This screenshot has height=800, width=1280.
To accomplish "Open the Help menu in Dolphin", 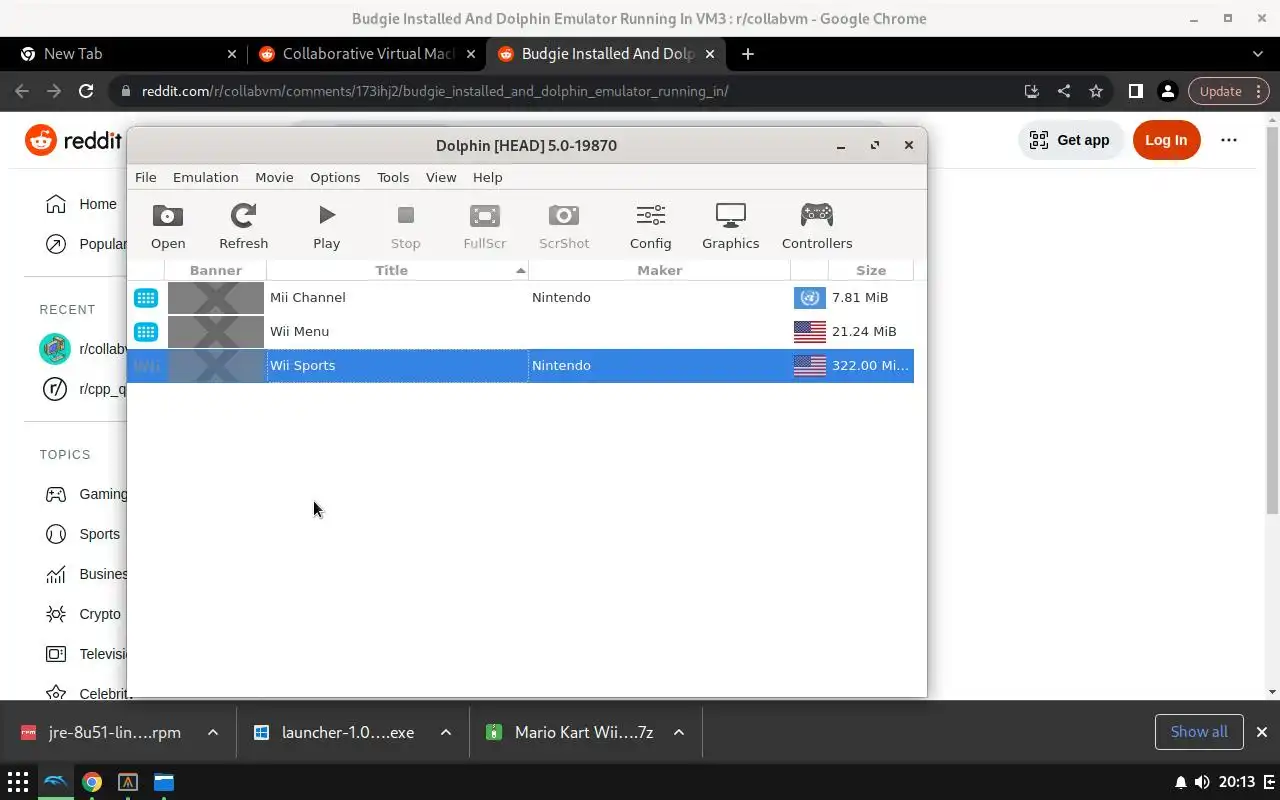I will [487, 177].
